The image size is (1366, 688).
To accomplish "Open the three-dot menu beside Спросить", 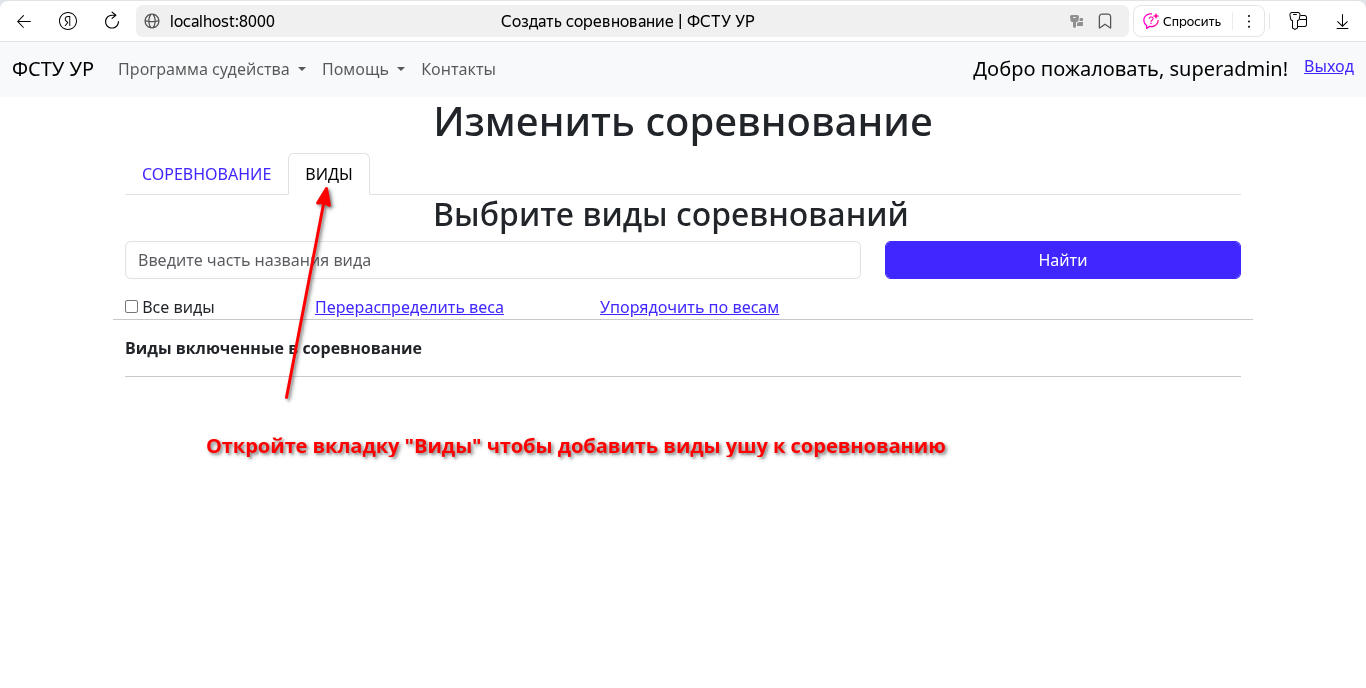I will [x=1248, y=21].
